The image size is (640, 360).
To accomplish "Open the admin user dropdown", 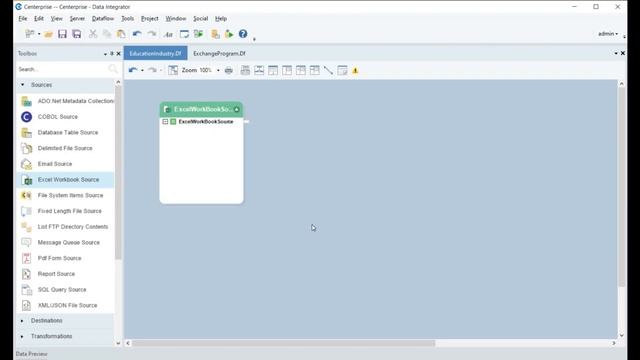I will 608,34.
